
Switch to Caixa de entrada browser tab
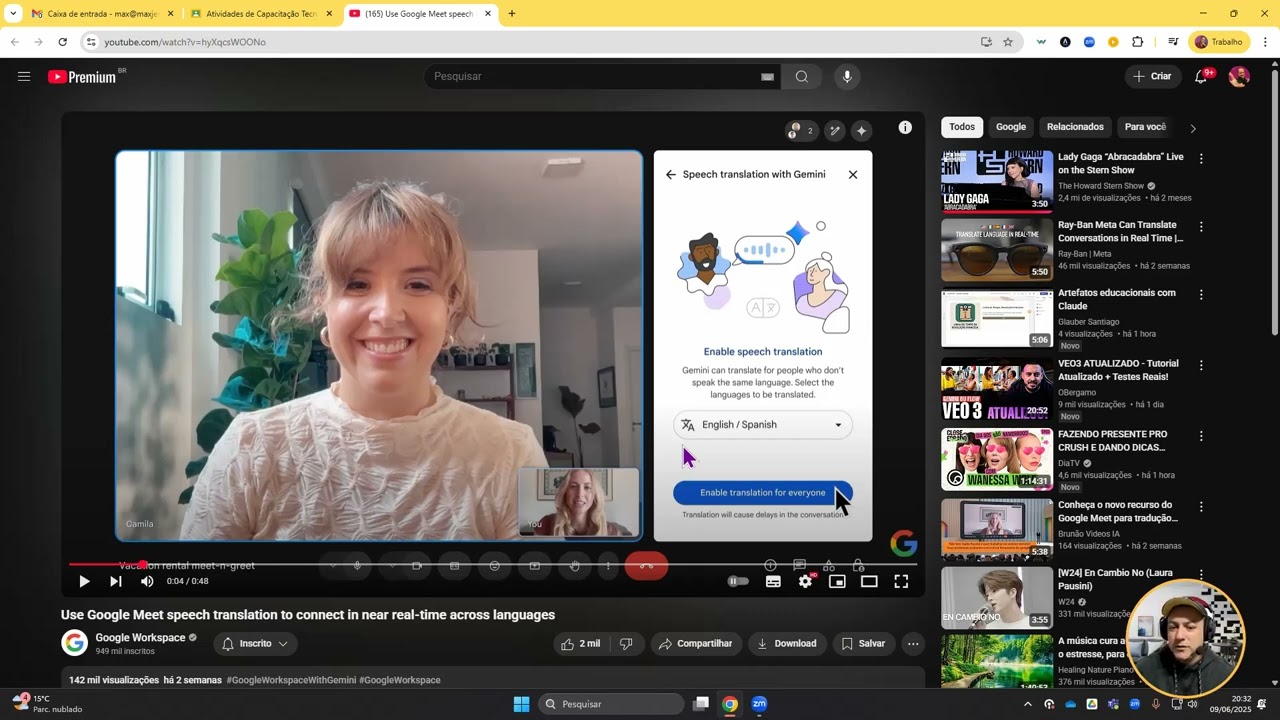[104, 14]
